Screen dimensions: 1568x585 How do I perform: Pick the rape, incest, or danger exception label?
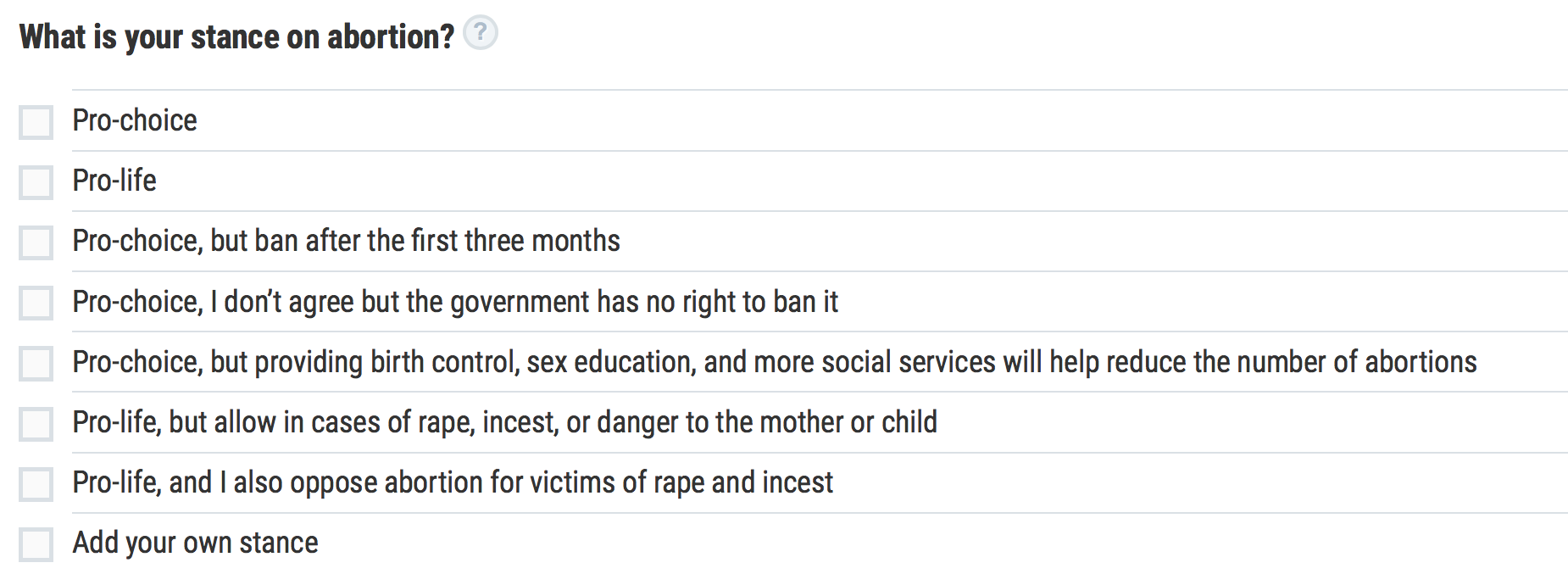pyautogui.click(x=504, y=422)
